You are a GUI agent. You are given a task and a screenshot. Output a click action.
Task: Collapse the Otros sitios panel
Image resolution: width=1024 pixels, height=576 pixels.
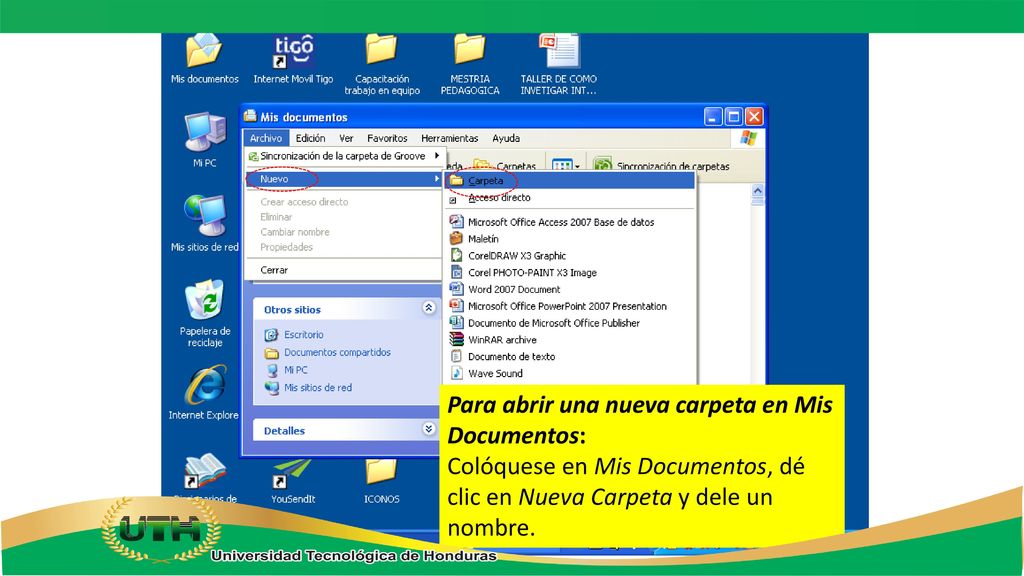coord(428,308)
